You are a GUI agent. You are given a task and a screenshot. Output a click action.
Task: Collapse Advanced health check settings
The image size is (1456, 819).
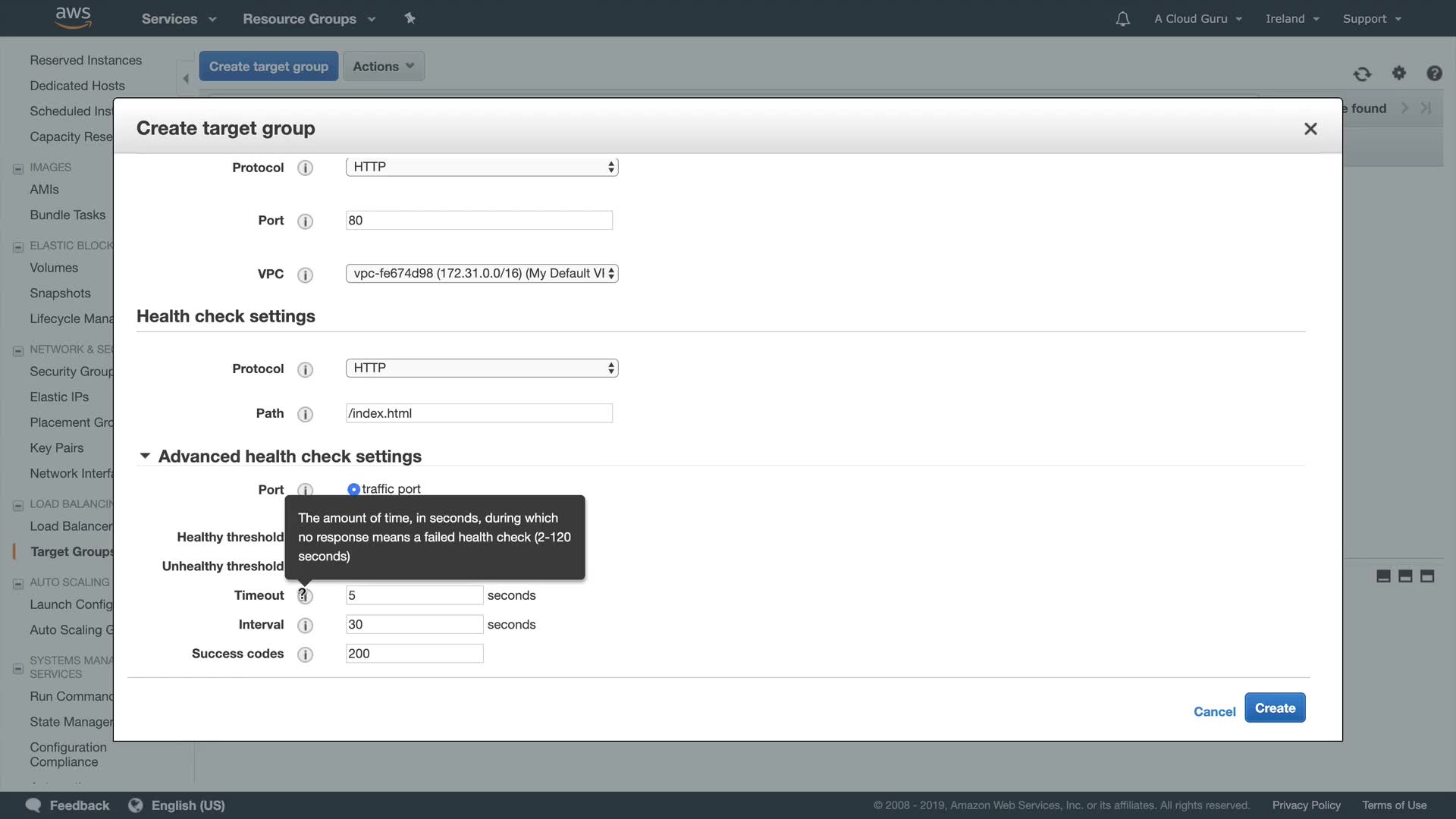[145, 456]
